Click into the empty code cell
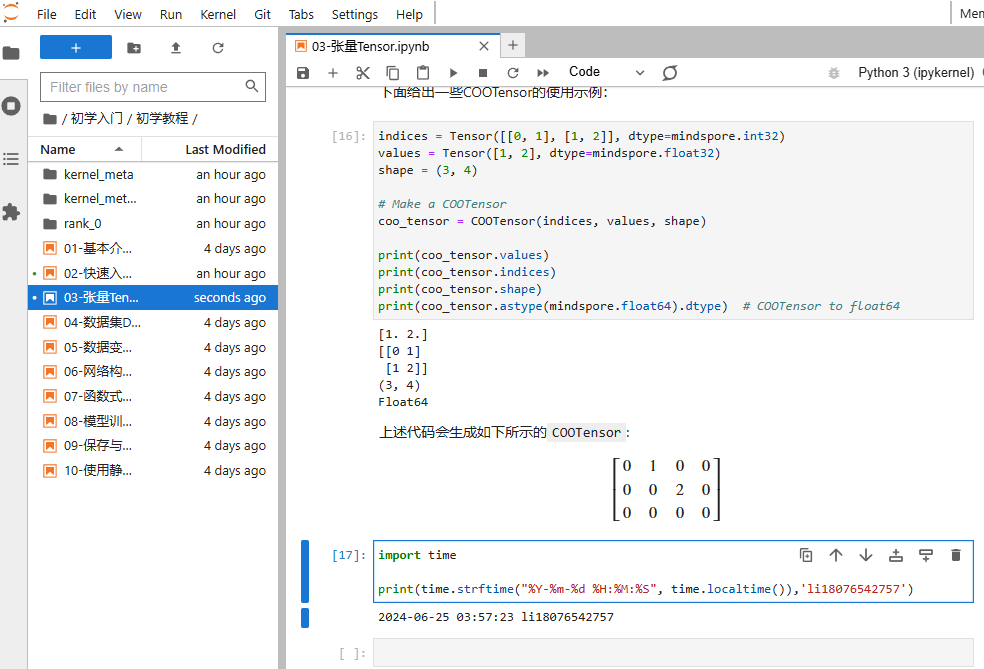Screen dimensions: 984x669 tap(673, 653)
